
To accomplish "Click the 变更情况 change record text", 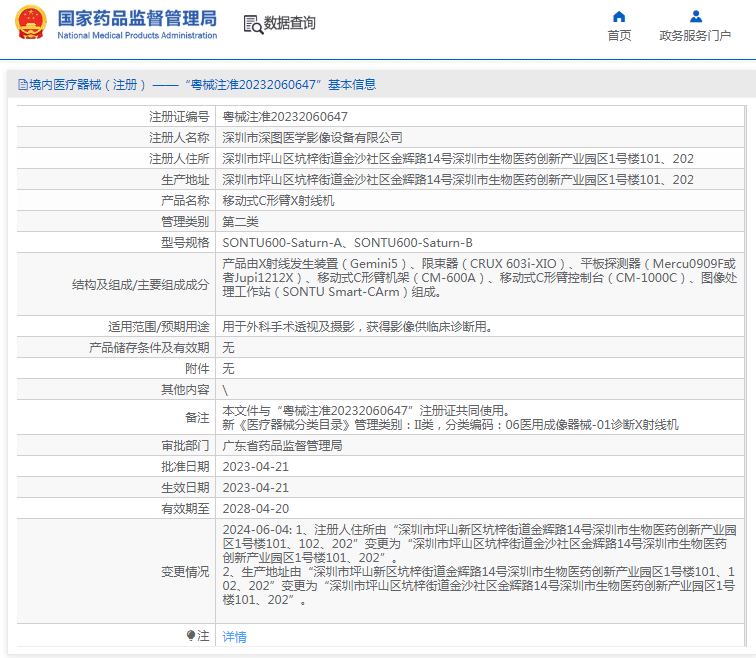I will 479,565.
